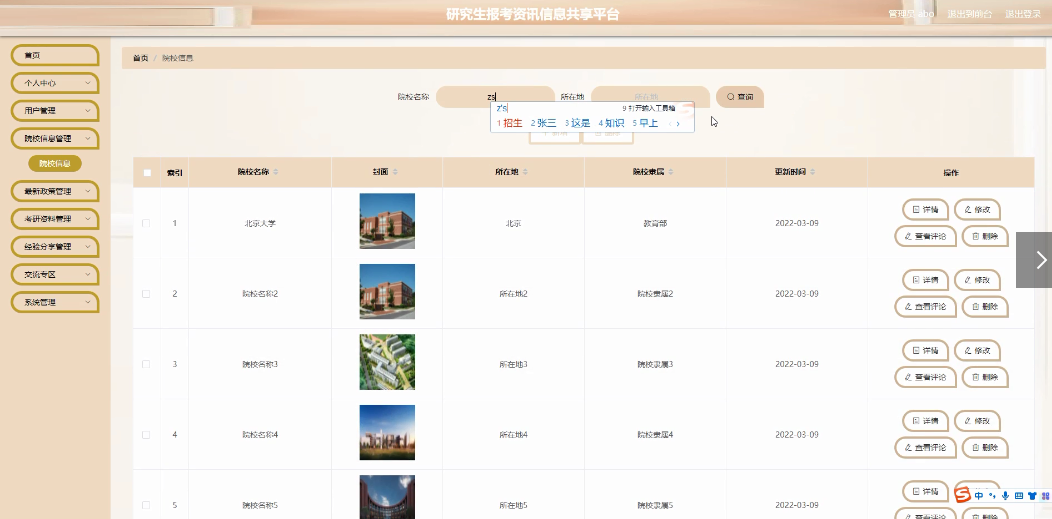Sort the table by 所在地 column icon
Image resolution: width=1052 pixels, height=519 pixels.
pos(525,172)
